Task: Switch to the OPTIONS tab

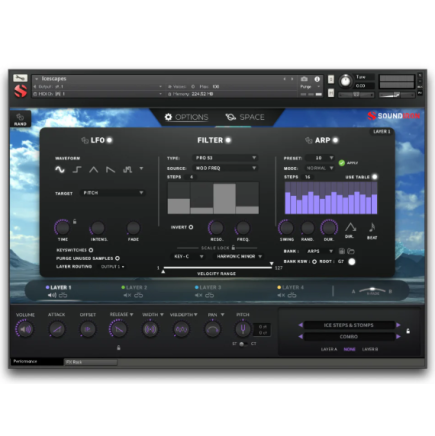Action: 187,117
